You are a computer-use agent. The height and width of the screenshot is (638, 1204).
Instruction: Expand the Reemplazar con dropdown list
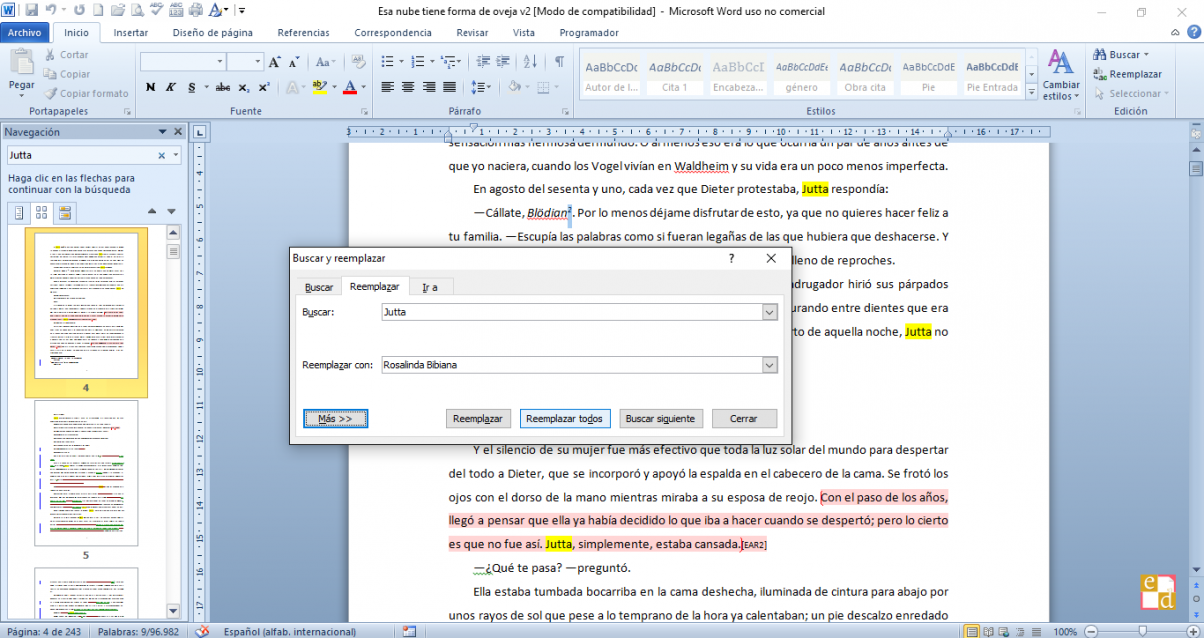coord(769,365)
